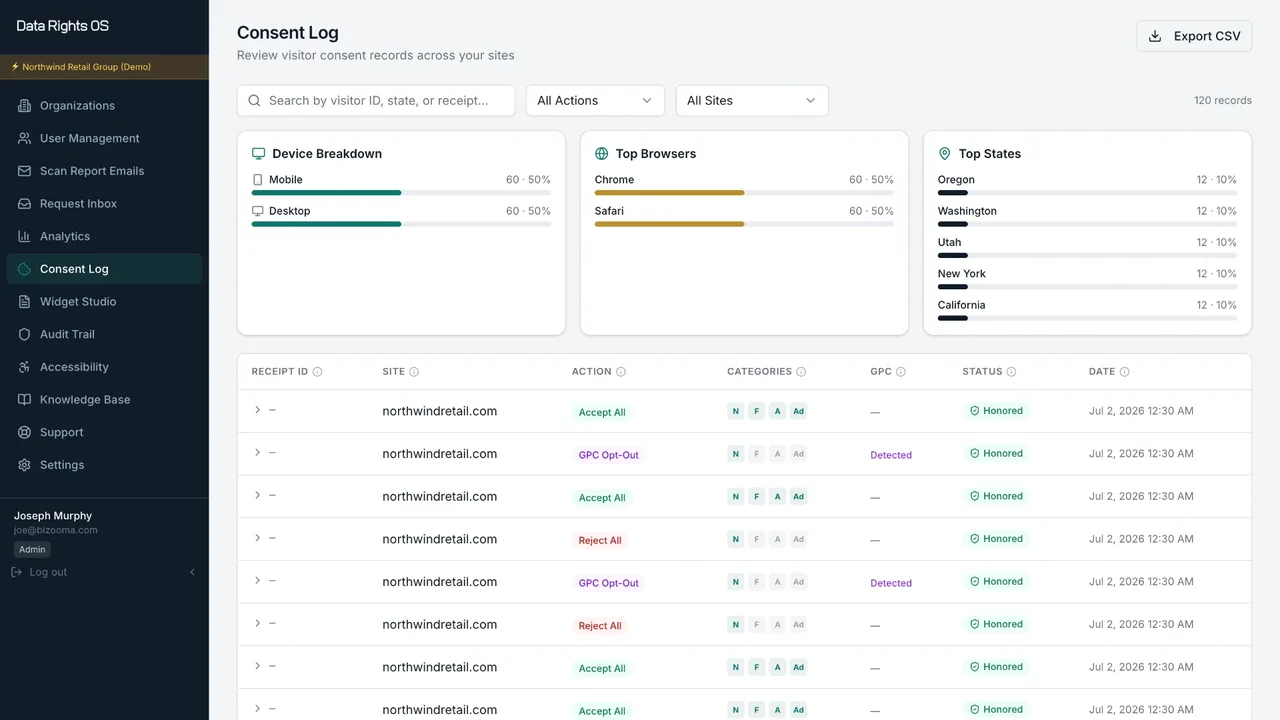Open the All Sites filter dropdown
Viewport: 1280px width, 720px height.
[x=752, y=101]
